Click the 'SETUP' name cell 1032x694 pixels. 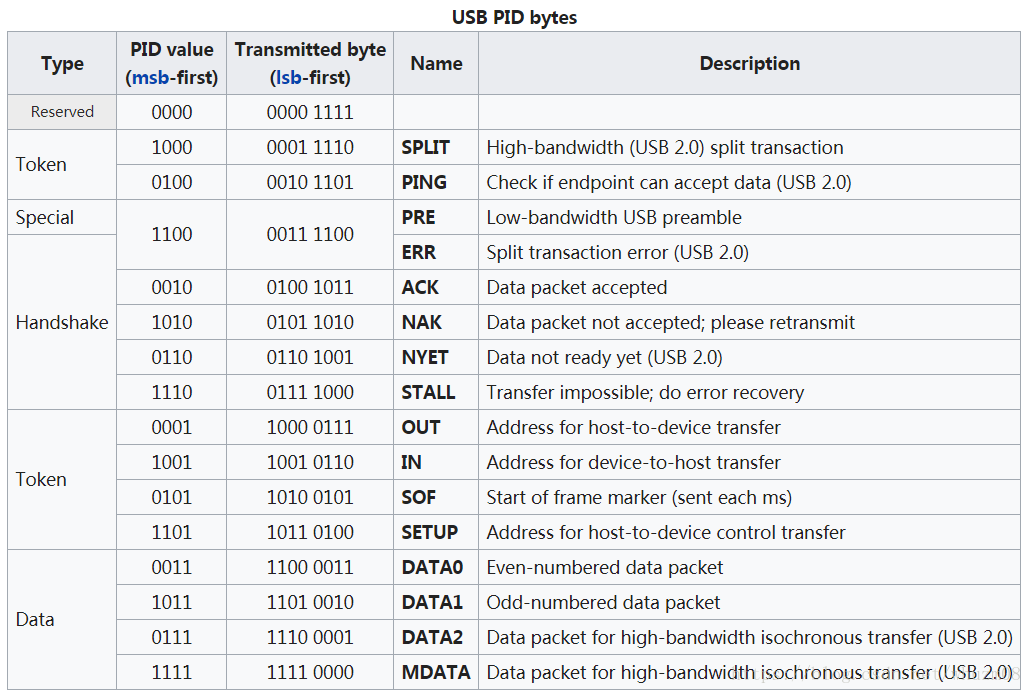click(436, 532)
